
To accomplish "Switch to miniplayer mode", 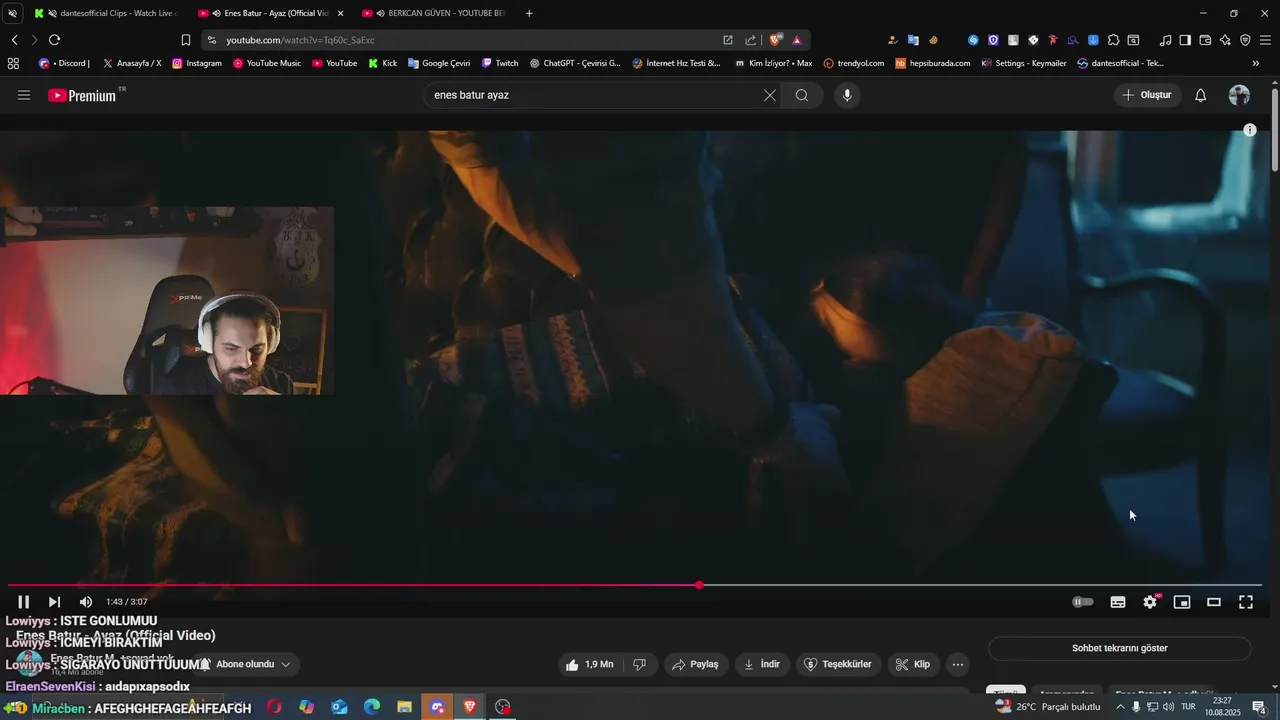I will click(x=1182, y=602).
